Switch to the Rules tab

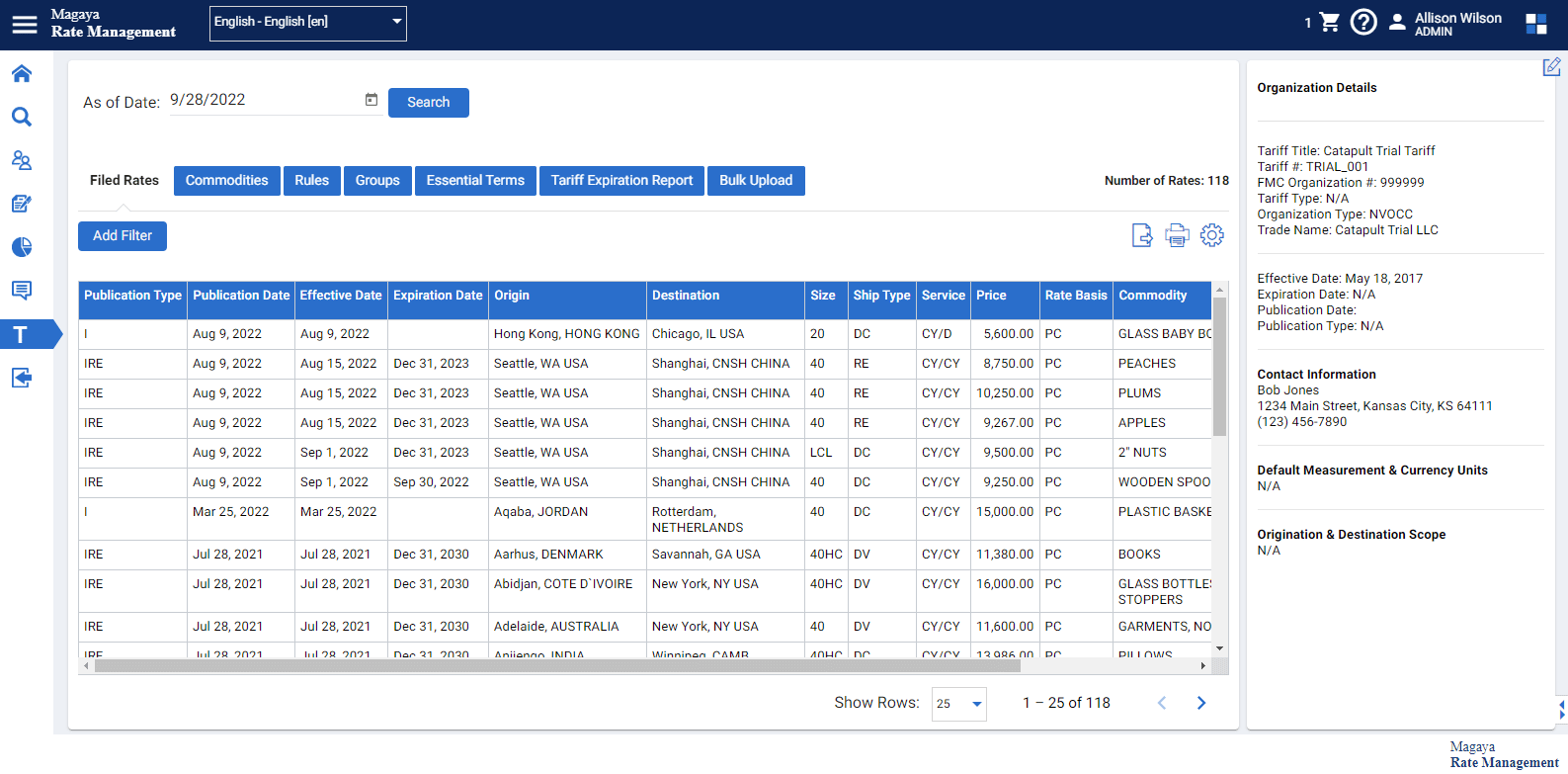312,181
